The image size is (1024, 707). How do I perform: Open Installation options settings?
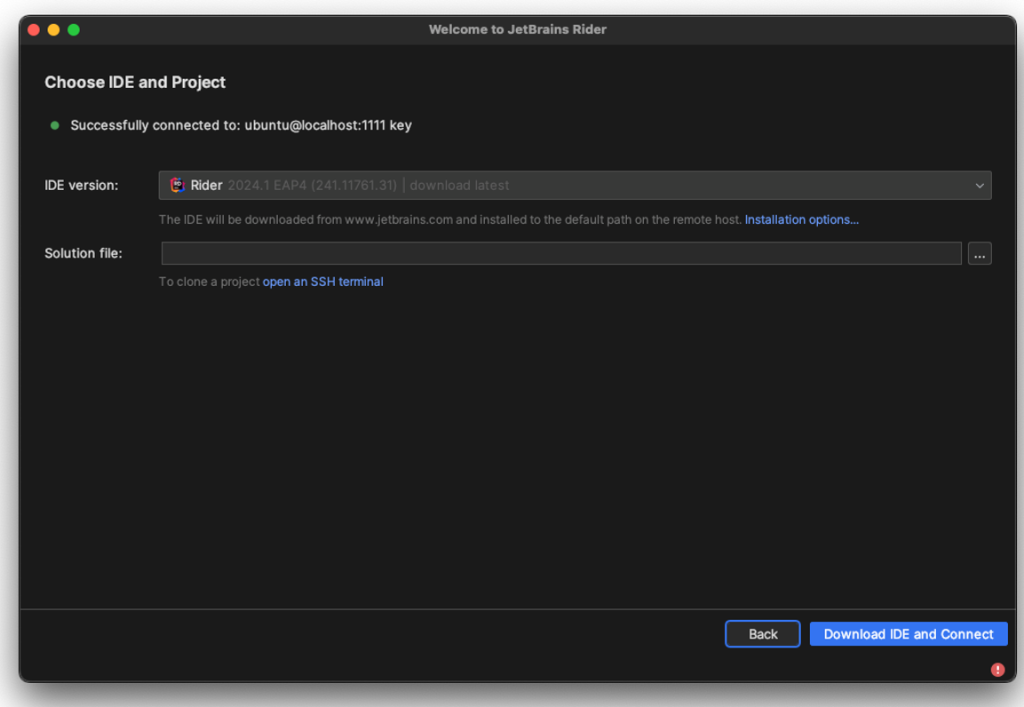coord(802,219)
